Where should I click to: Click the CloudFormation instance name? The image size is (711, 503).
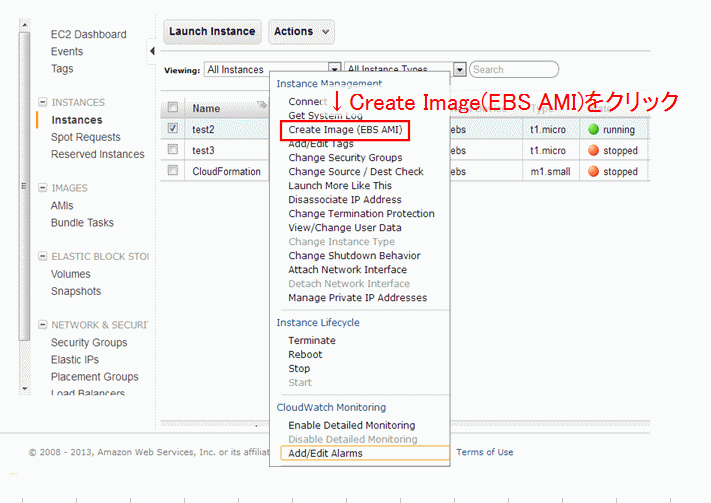(x=226, y=172)
